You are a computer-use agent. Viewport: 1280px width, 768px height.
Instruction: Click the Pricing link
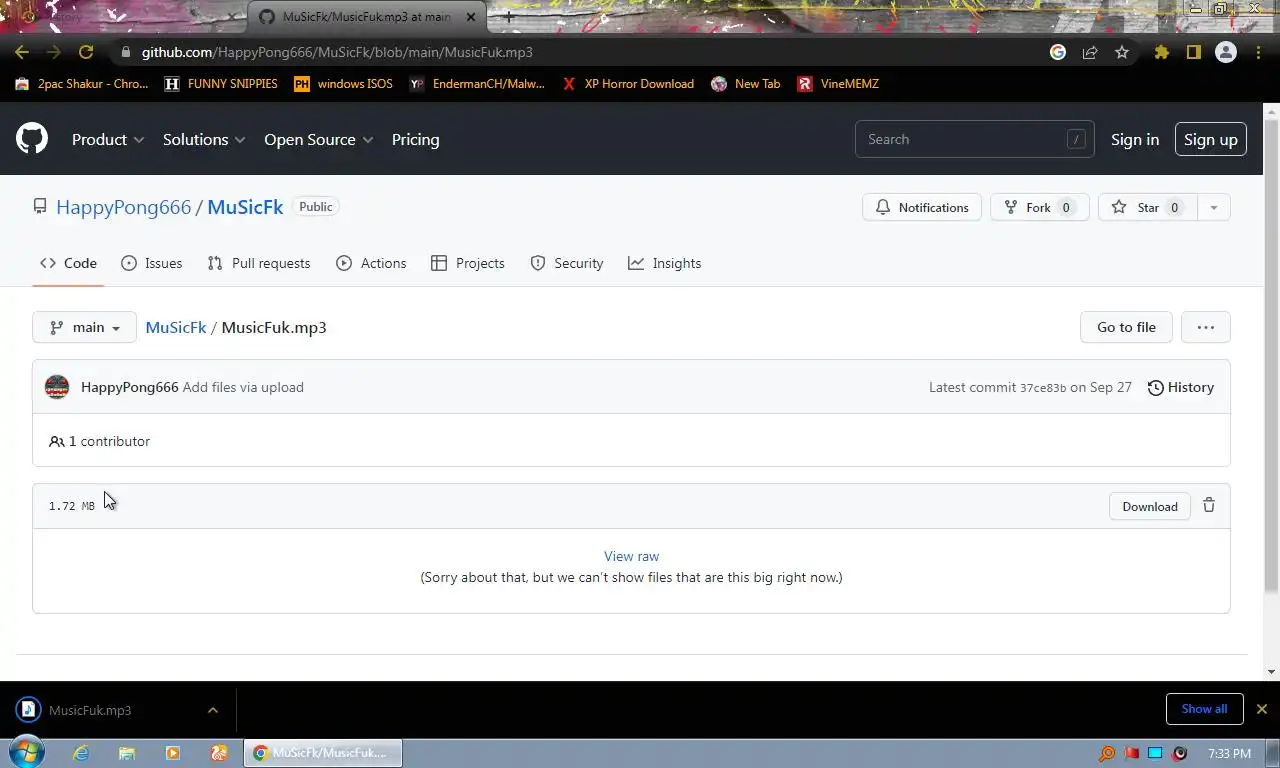tap(415, 140)
